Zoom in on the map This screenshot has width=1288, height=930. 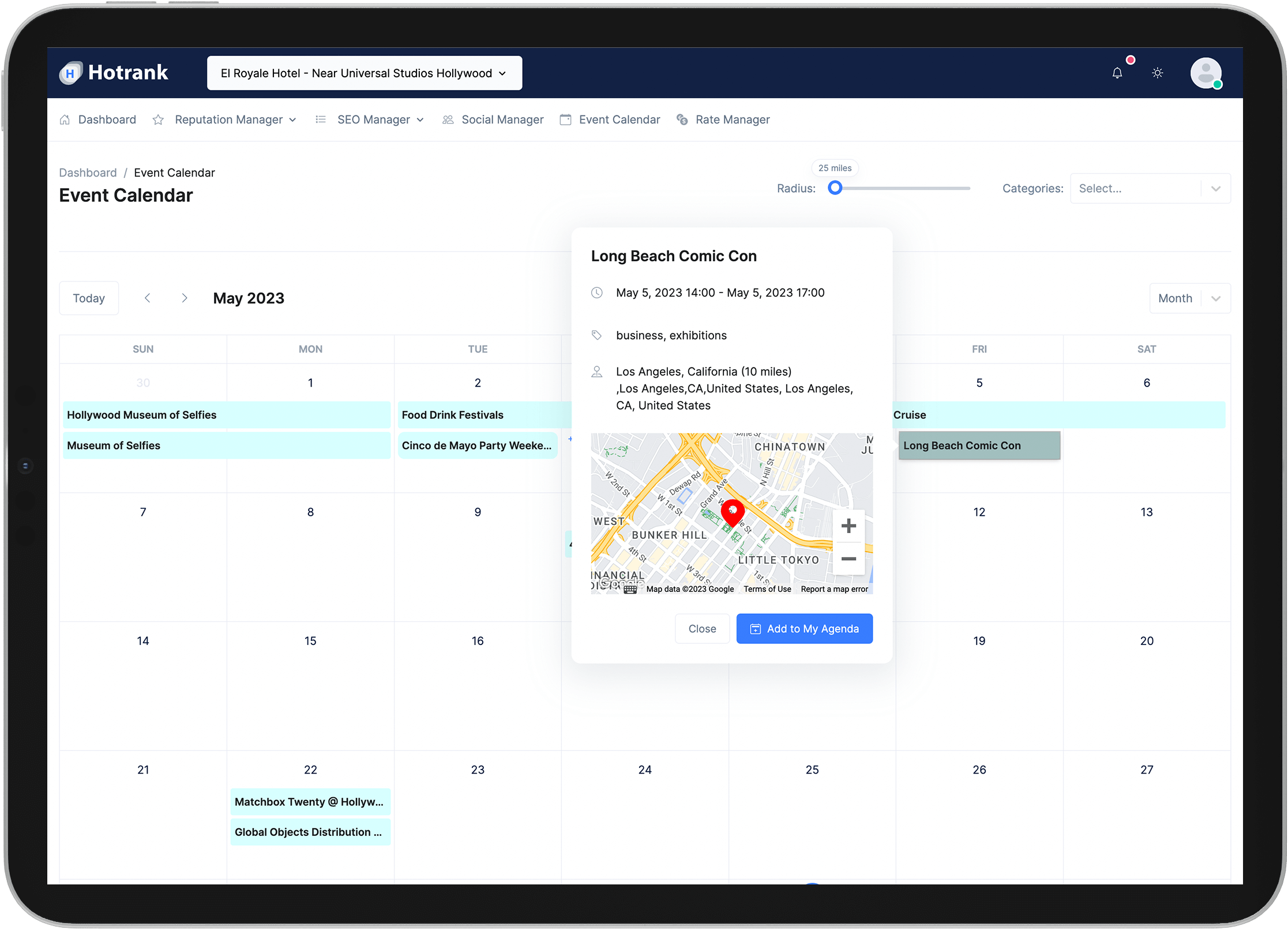click(848, 526)
